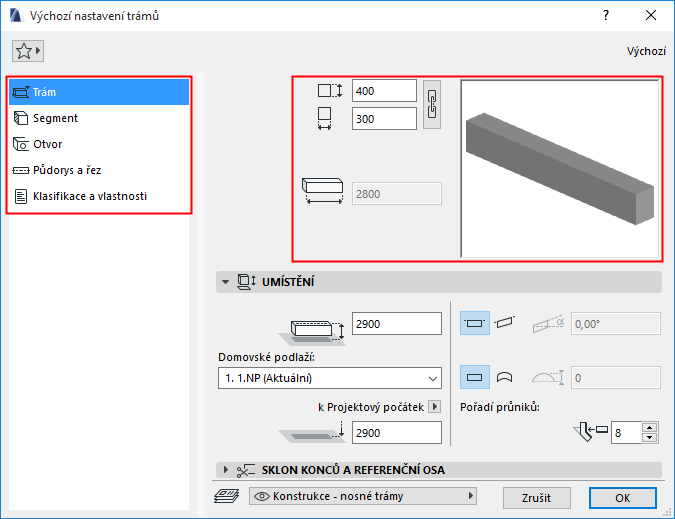
Task: Click the beam height dimension icon
Action: coord(330,91)
